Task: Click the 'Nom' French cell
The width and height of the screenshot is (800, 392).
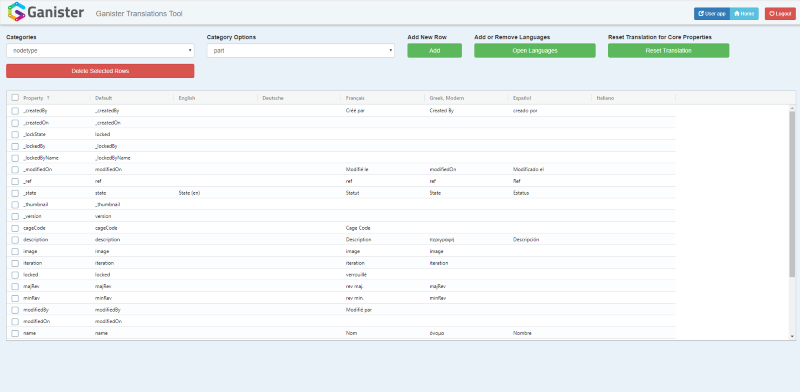Action: click(351, 333)
